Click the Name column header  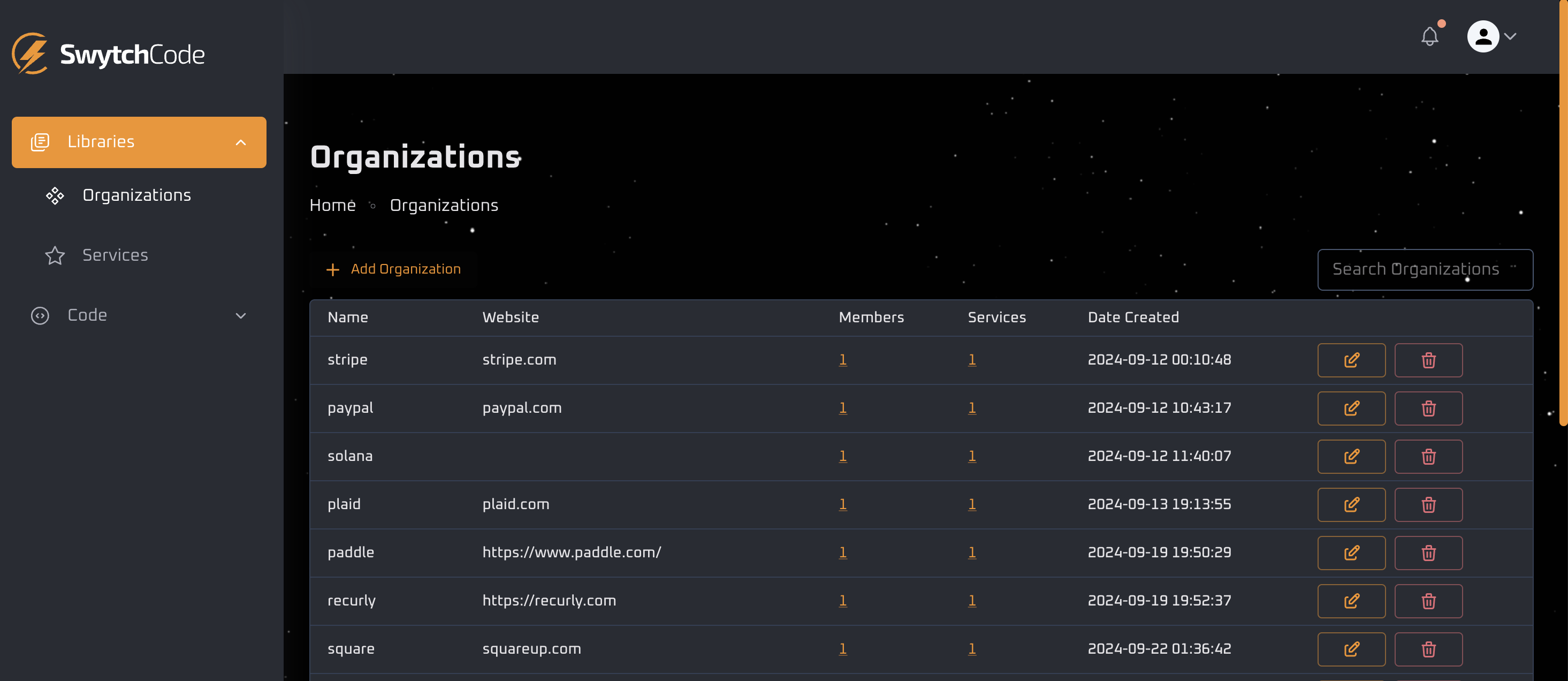pos(347,317)
